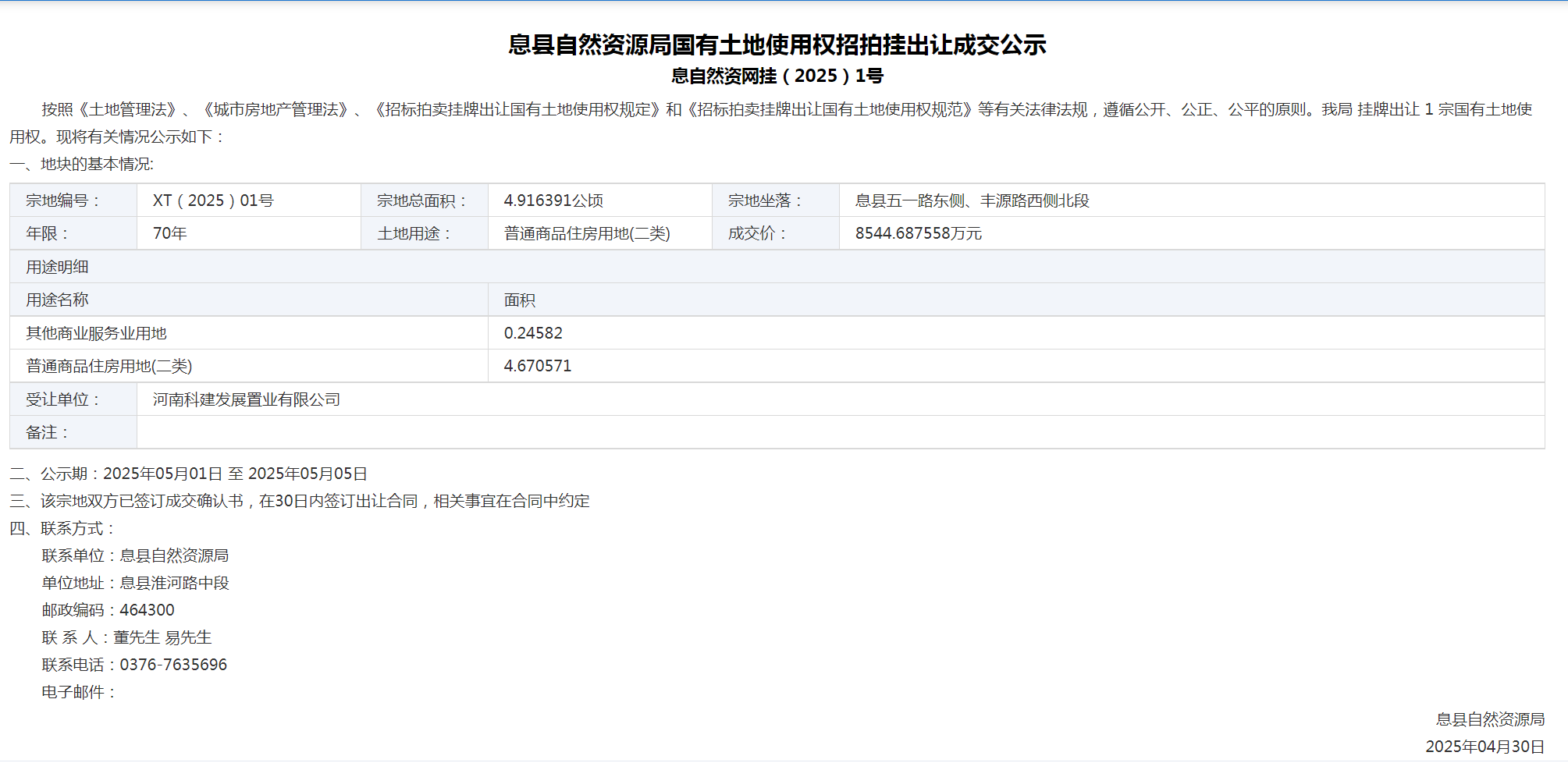
Task: Select area value 0.24582
Action: click(x=533, y=333)
